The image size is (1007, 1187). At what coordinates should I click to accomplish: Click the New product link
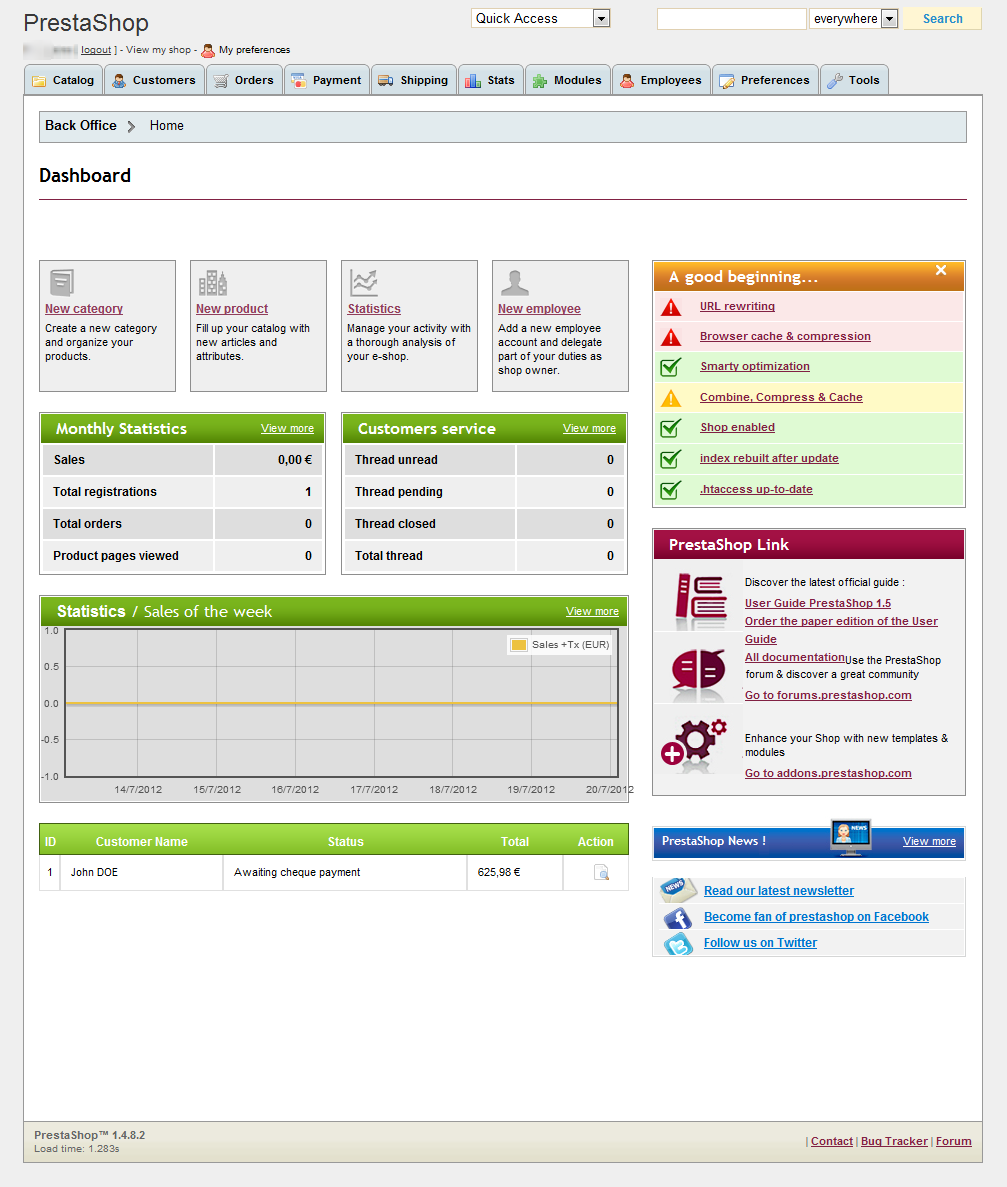(232, 309)
